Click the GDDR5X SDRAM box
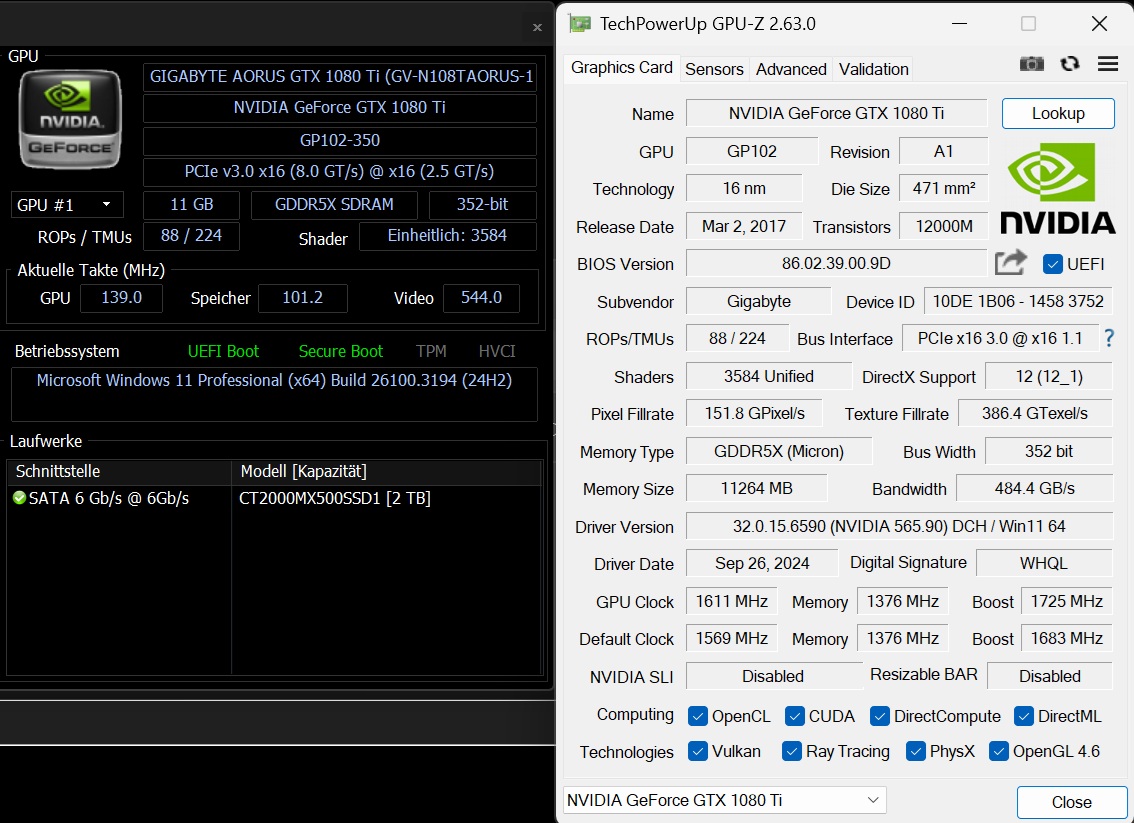The image size is (1134, 823). [334, 205]
